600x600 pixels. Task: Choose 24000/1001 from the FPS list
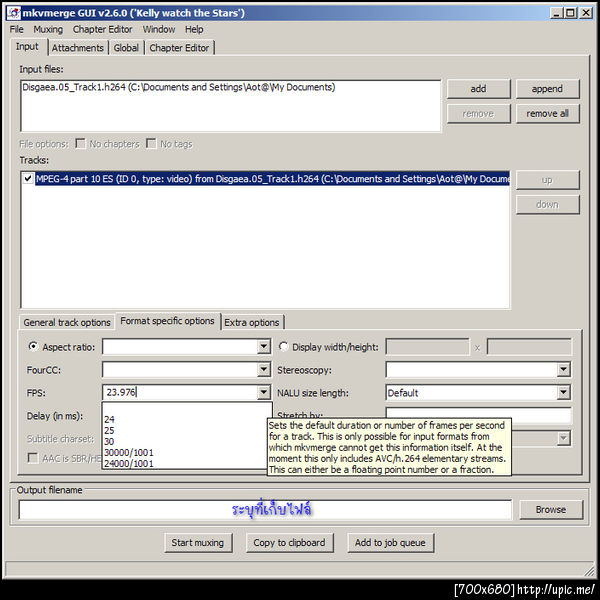coord(186,463)
